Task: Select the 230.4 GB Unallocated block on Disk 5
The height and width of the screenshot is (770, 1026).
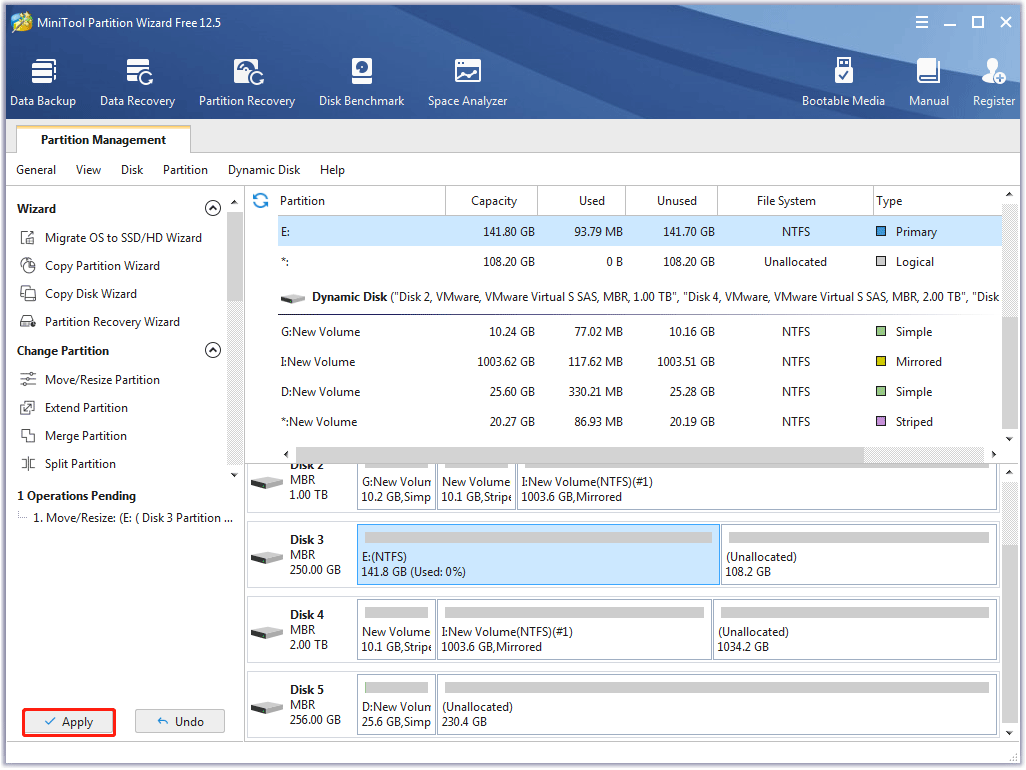Action: click(x=717, y=705)
